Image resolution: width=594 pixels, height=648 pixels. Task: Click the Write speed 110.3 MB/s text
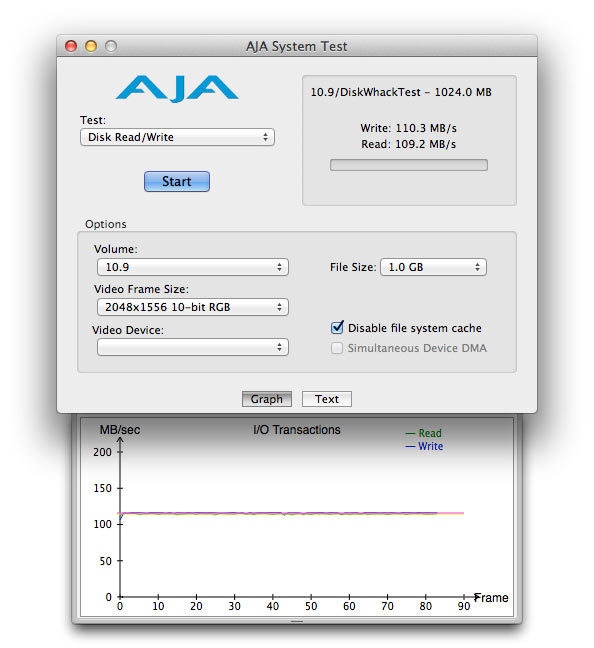[x=408, y=128]
